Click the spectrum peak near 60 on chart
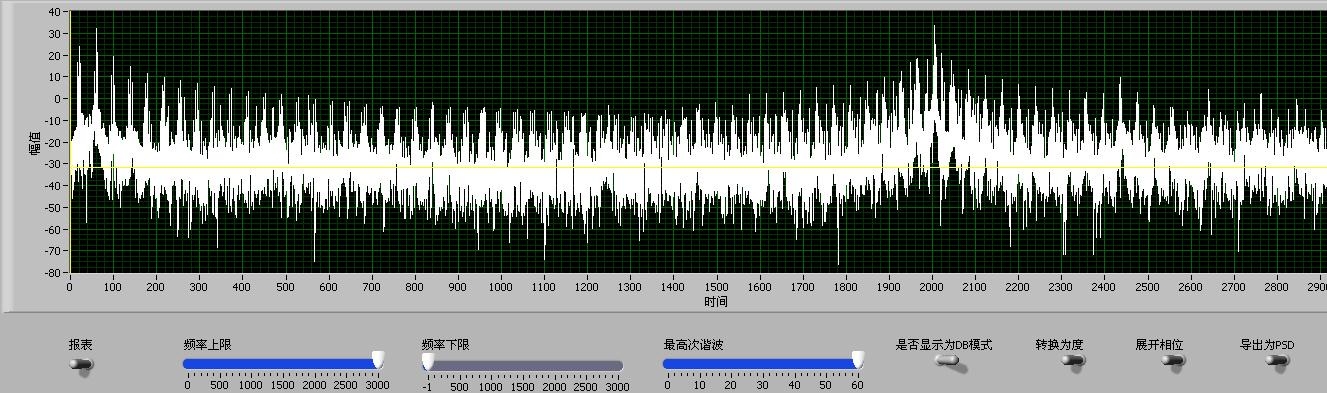Image resolution: width=1327 pixels, height=393 pixels. pos(96,34)
